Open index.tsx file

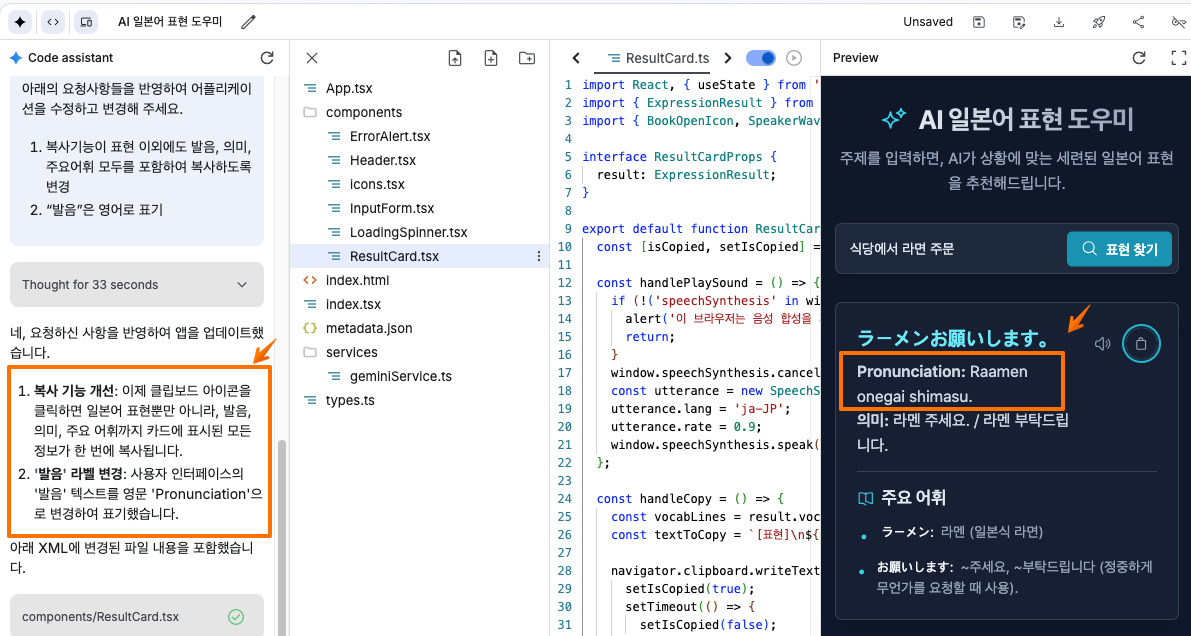(x=353, y=304)
